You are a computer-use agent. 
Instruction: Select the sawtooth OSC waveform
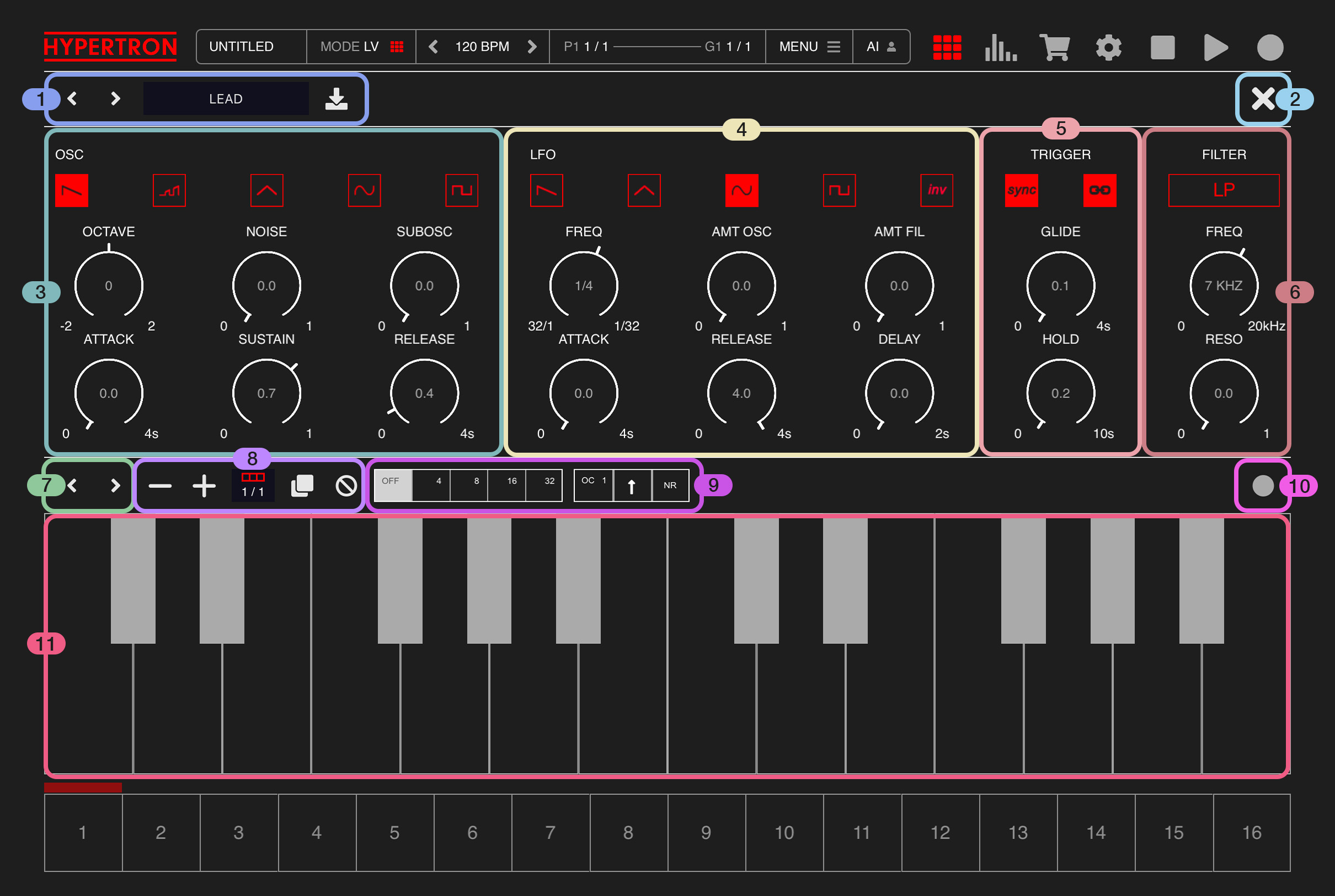72,190
